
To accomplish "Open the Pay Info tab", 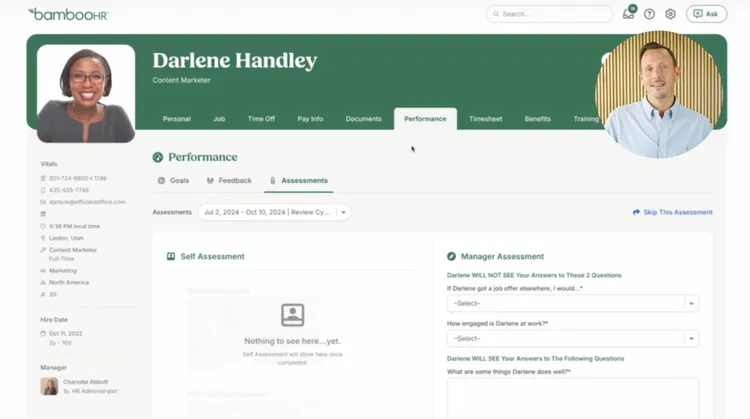I will 310,119.
